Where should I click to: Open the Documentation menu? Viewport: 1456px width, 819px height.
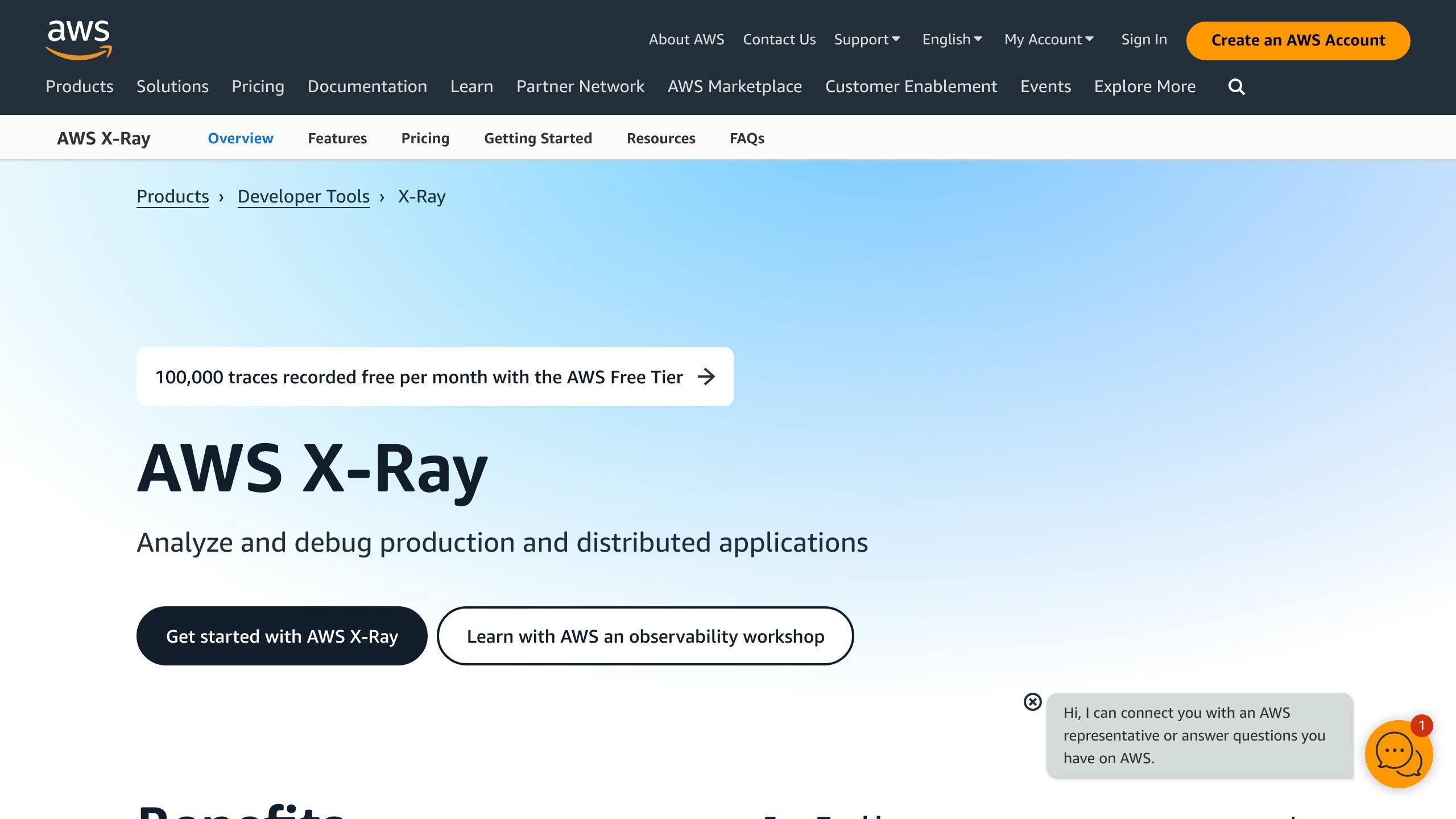367,86
